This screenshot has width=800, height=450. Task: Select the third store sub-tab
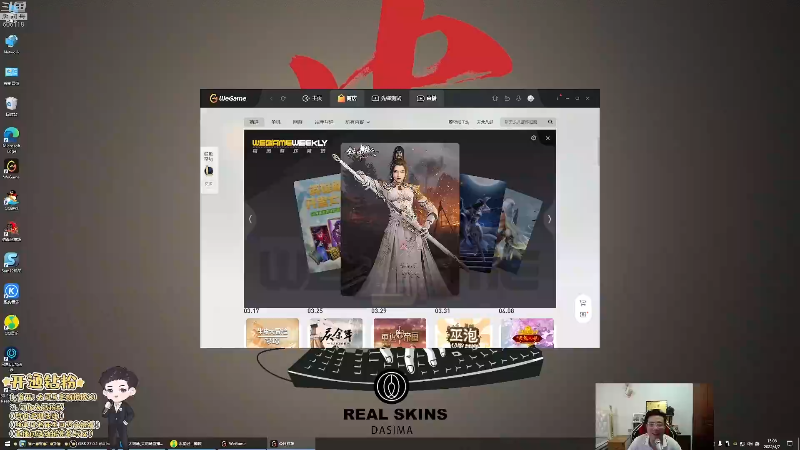pyautogui.click(x=297, y=122)
